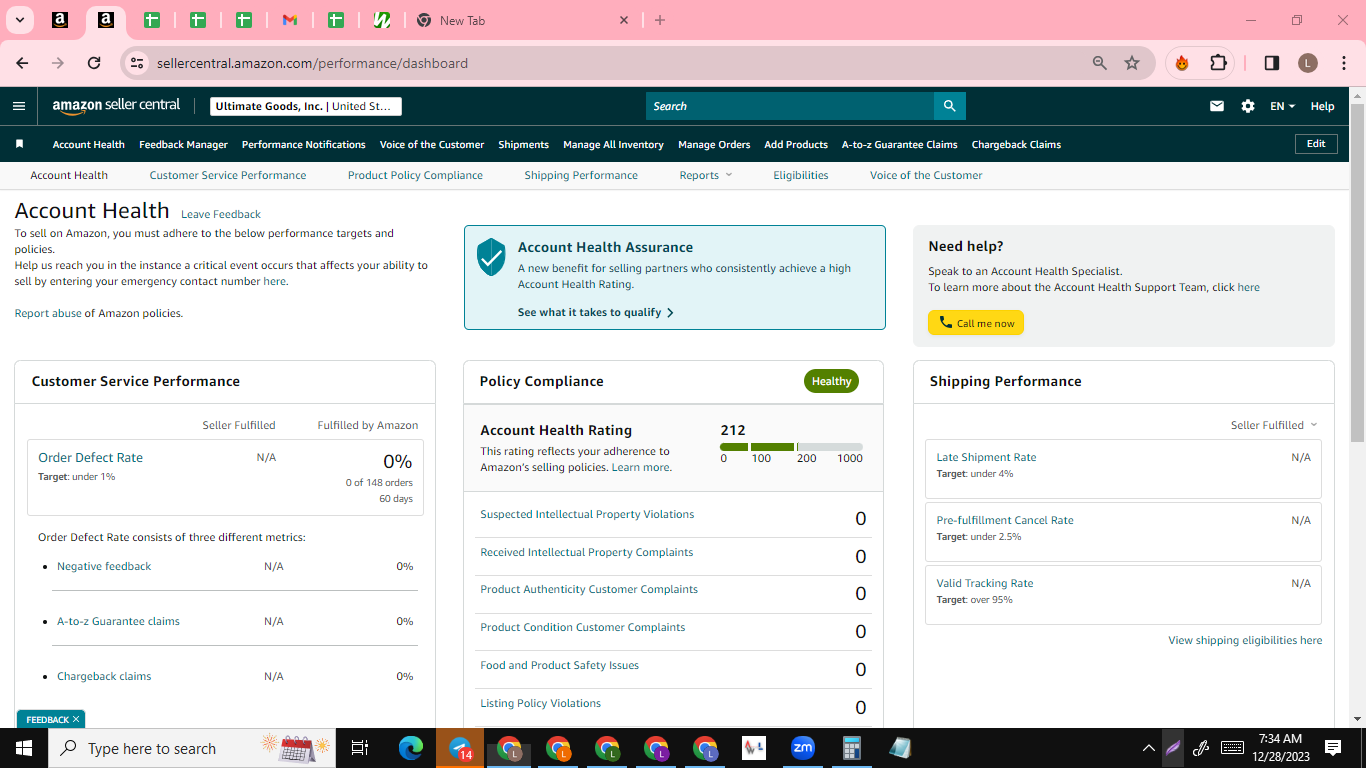Open Suspected Intellectual Property Violations link
This screenshot has width=1366, height=768.
pos(587,514)
